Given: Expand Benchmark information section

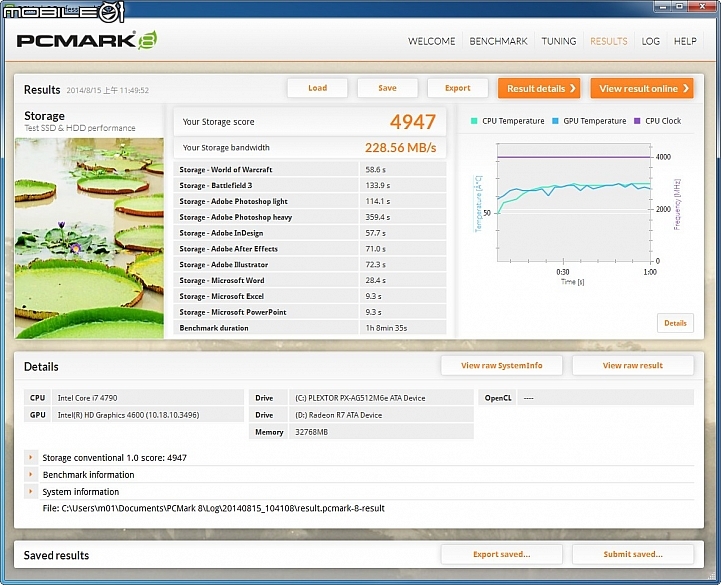Looking at the screenshot, I should pos(30,475).
